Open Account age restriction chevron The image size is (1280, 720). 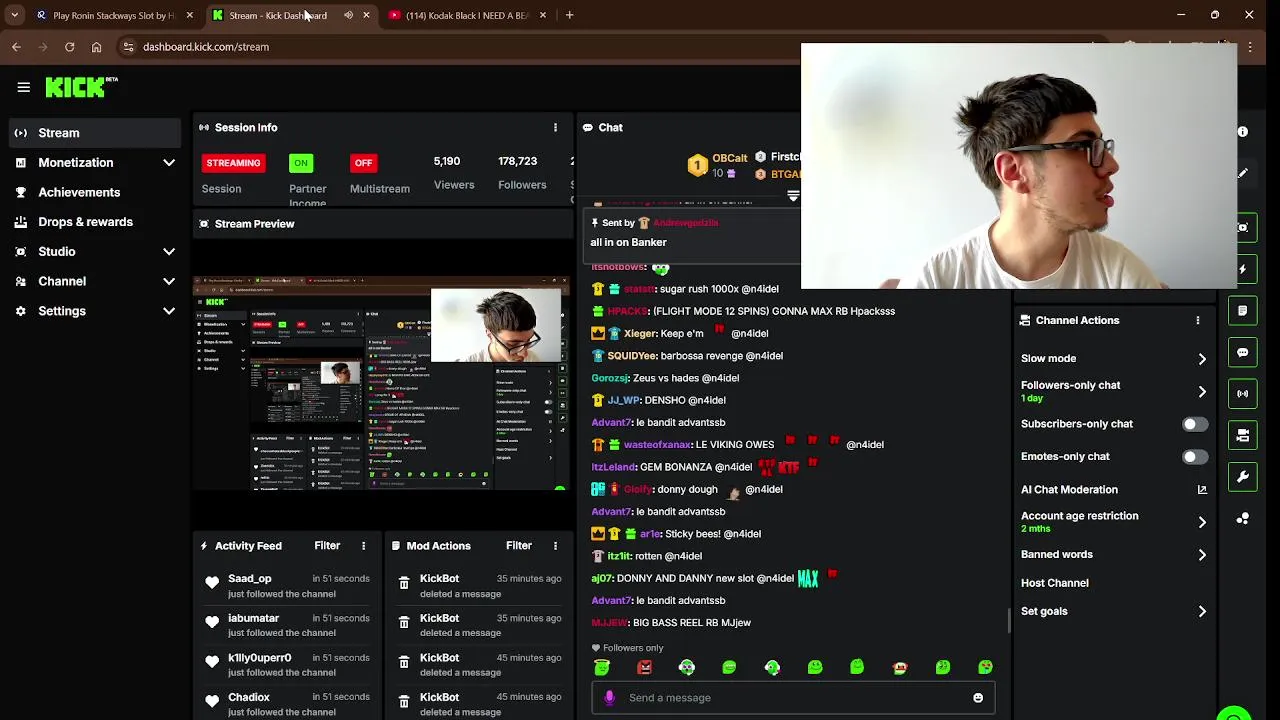pyautogui.click(x=1202, y=522)
